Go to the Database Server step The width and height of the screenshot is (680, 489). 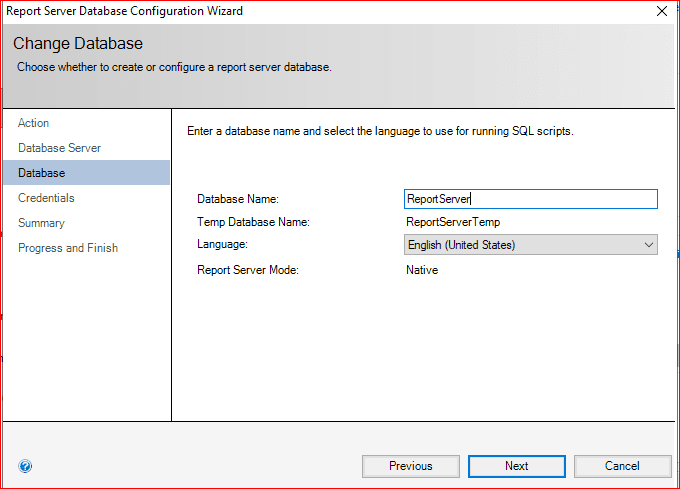tap(59, 148)
